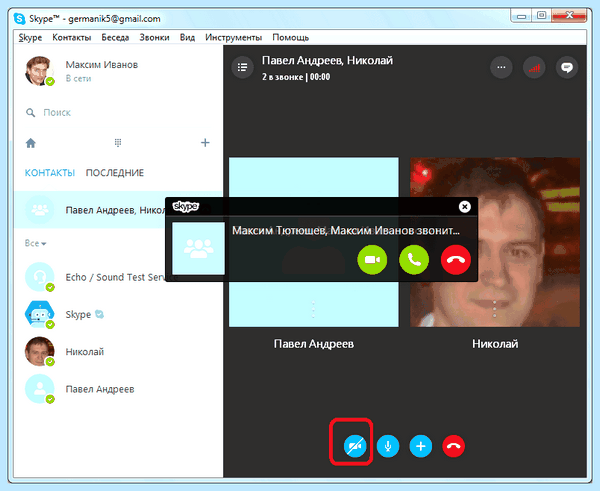Select the Skype bot contact
The image size is (600, 491).
tap(118, 314)
